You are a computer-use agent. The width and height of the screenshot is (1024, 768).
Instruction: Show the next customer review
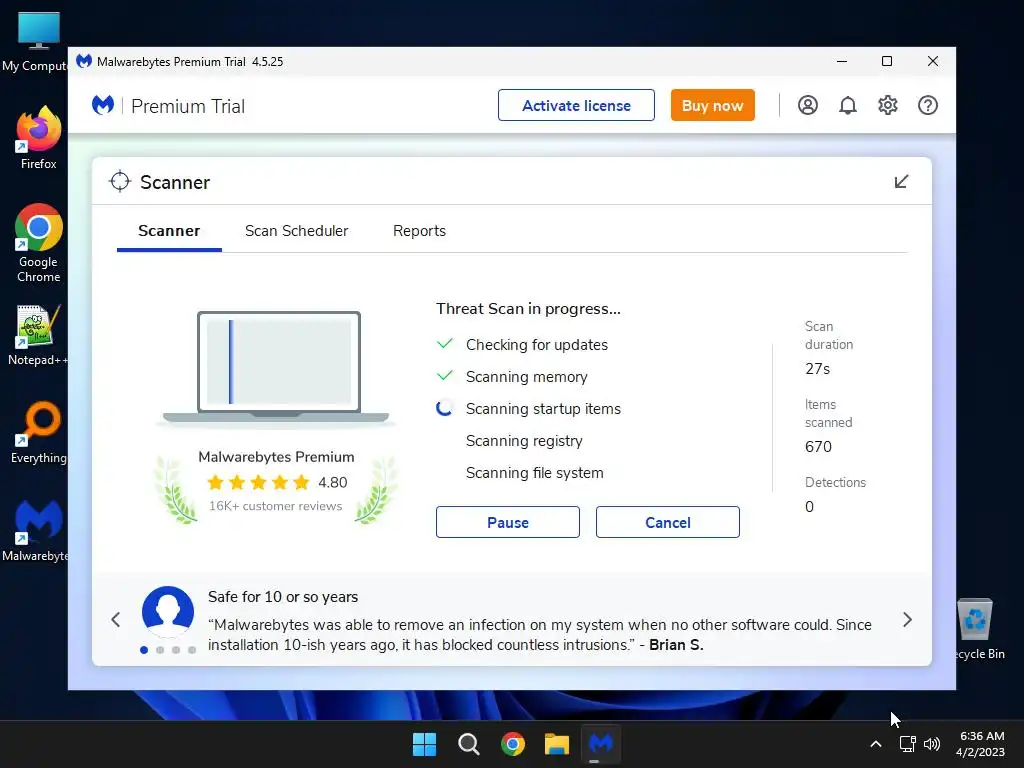(907, 619)
